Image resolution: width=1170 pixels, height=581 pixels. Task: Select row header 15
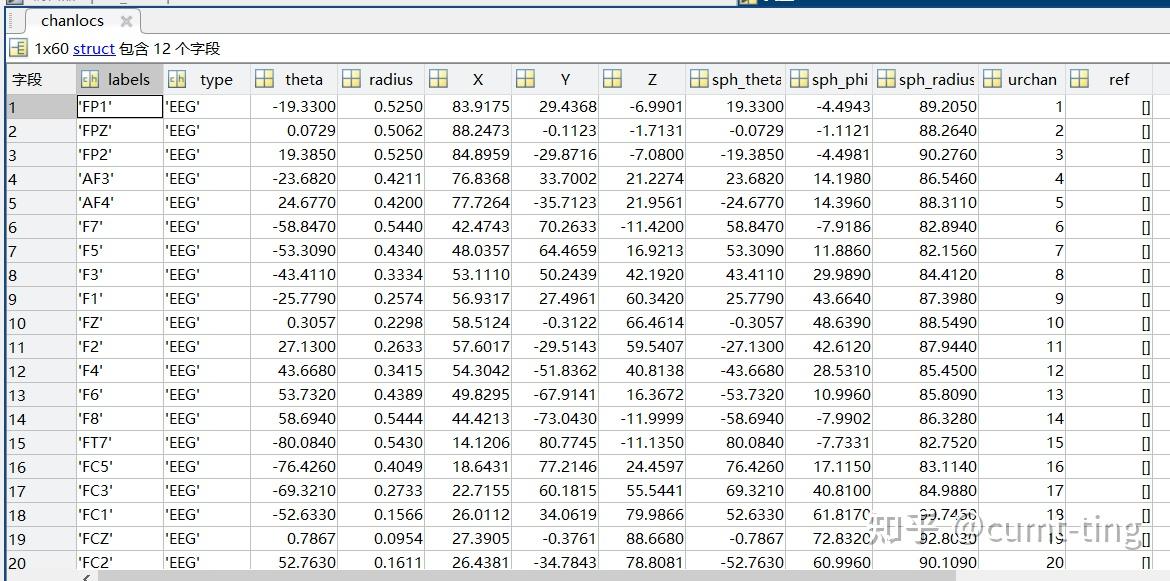click(41, 443)
